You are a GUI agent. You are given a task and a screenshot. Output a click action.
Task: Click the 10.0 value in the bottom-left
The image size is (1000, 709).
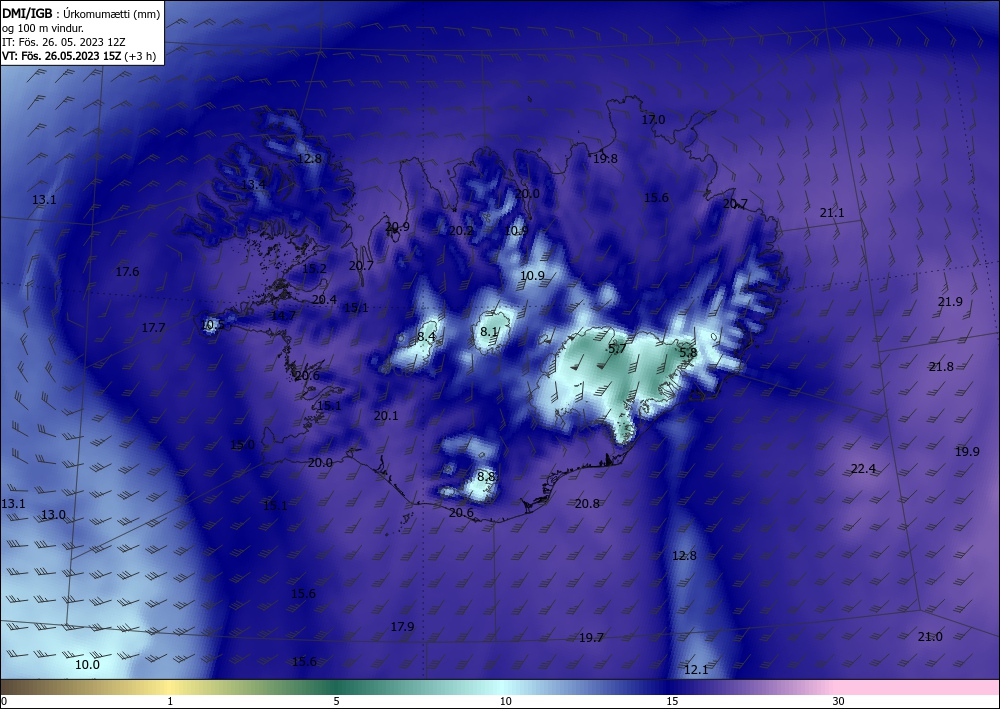click(87, 665)
